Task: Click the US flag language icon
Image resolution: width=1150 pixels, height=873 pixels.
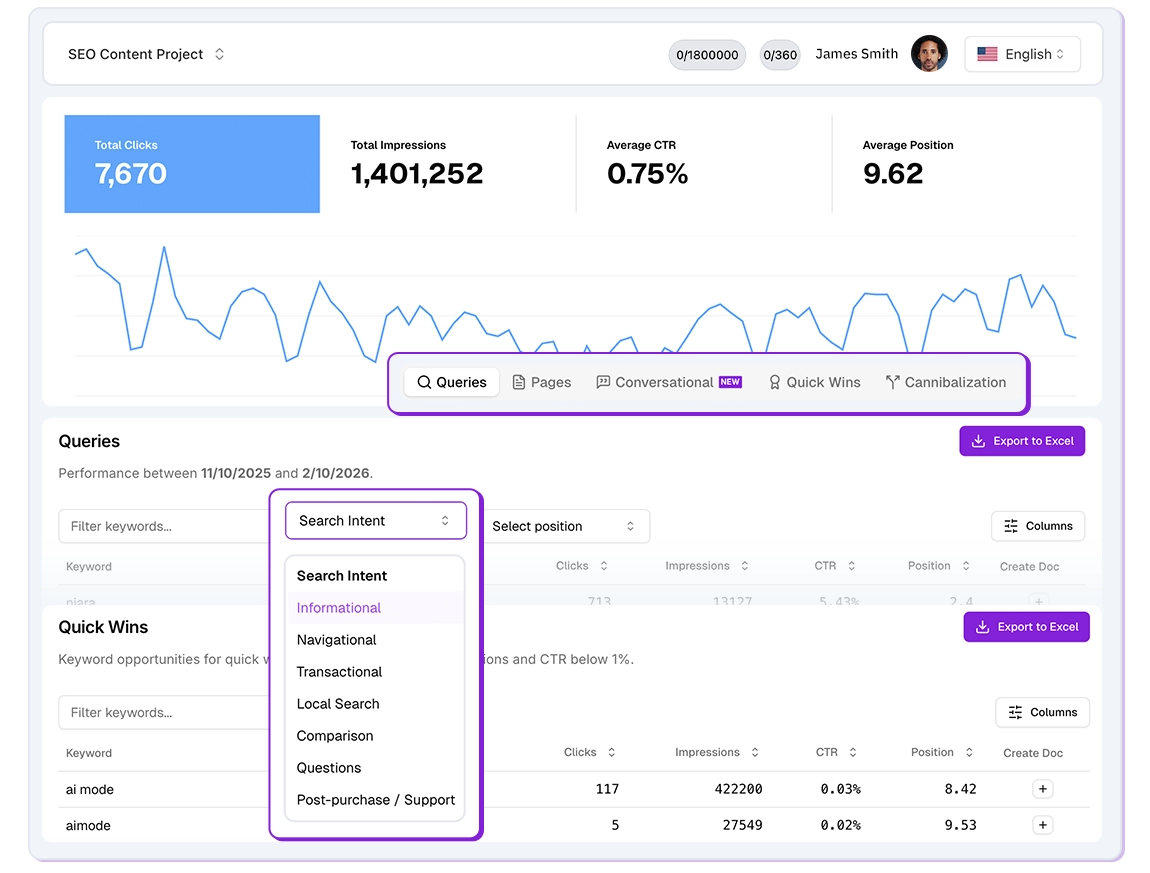Action: 987,54
